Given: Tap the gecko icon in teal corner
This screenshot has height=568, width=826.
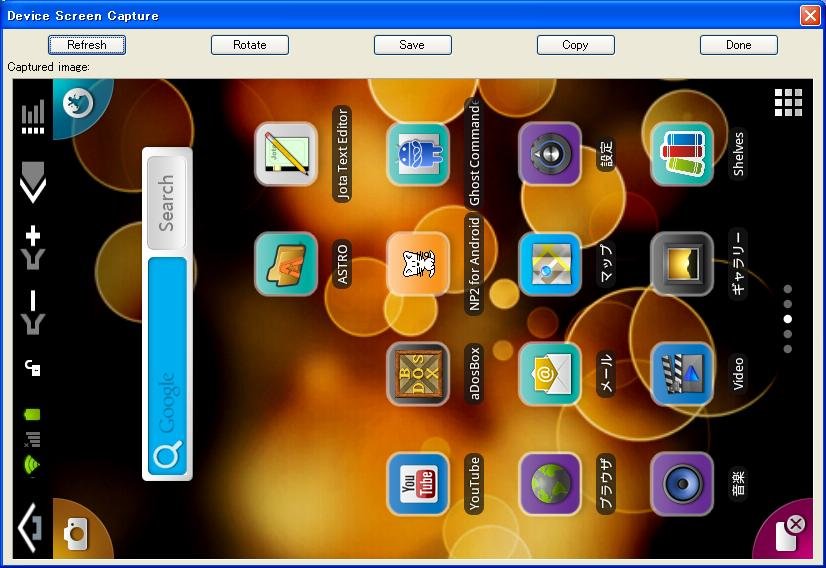Looking at the screenshot, I should pyautogui.click(x=78, y=103).
